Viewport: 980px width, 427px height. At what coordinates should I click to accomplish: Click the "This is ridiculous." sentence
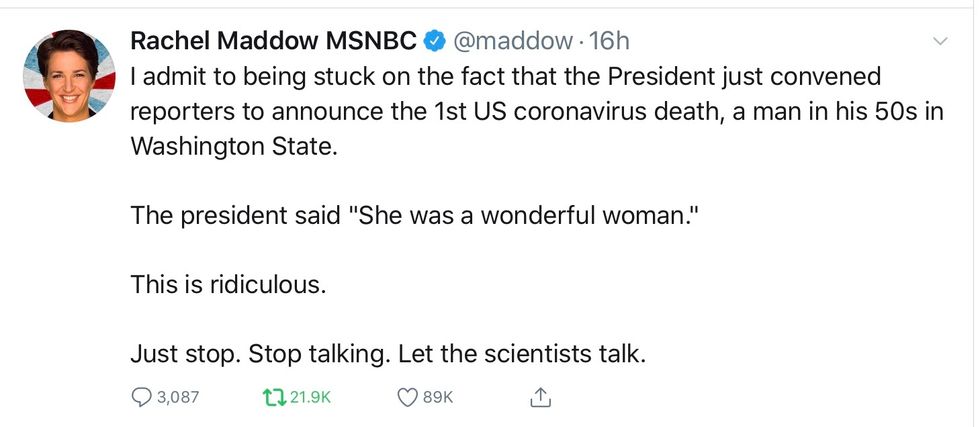click(229, 284)
